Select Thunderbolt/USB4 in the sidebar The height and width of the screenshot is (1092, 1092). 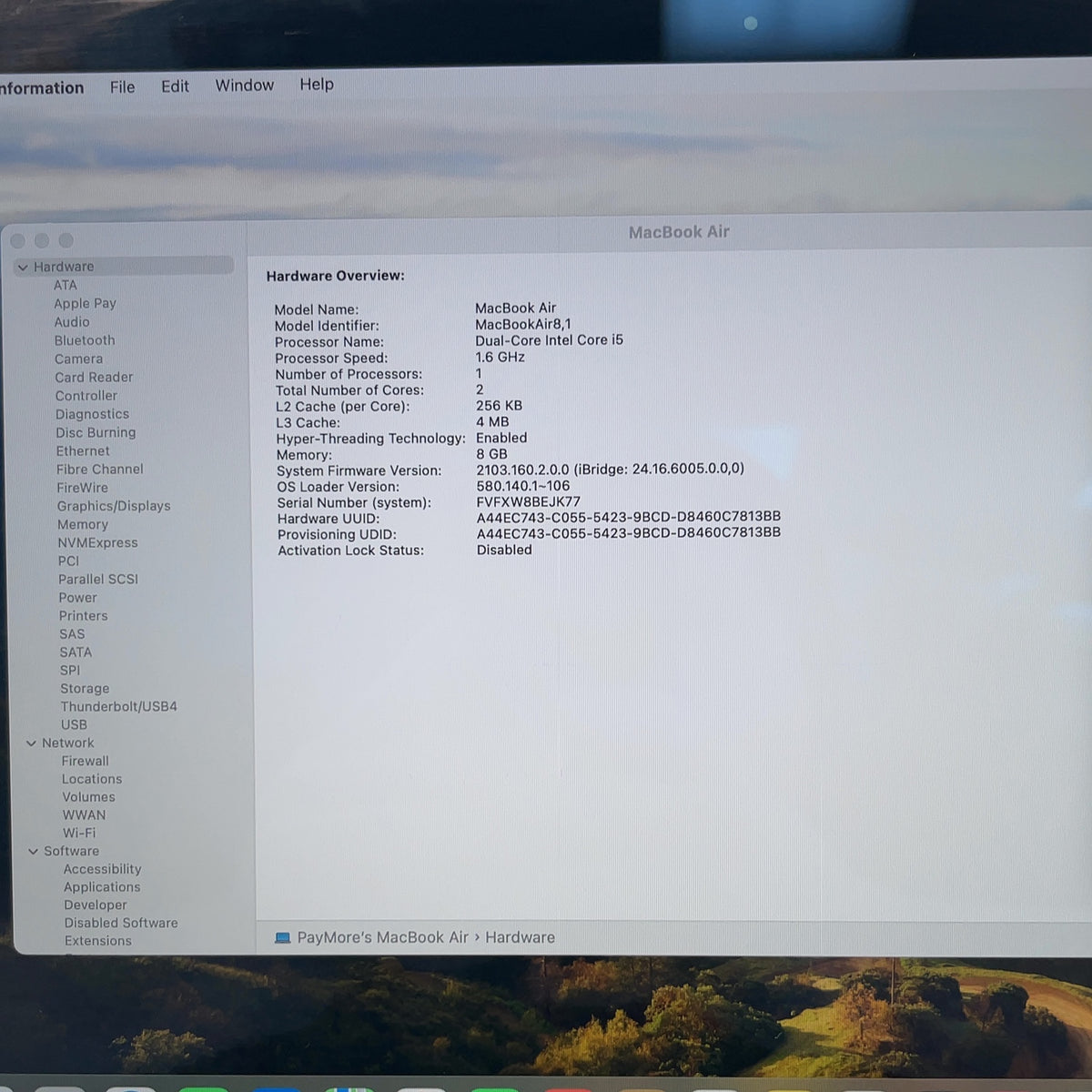click(119, 706)
